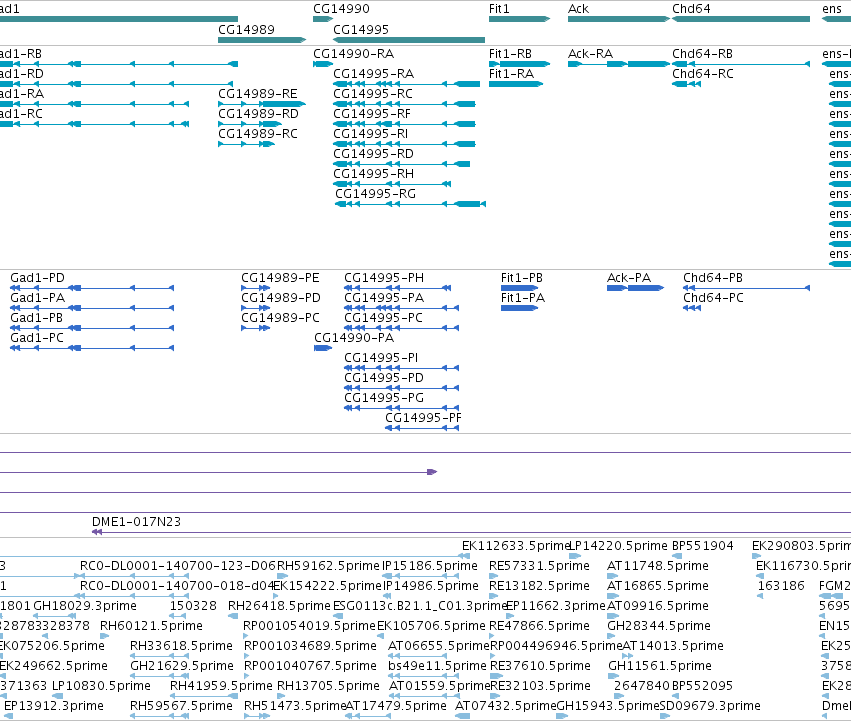Select EST RE57331.5prime

[x=539, y=566]
